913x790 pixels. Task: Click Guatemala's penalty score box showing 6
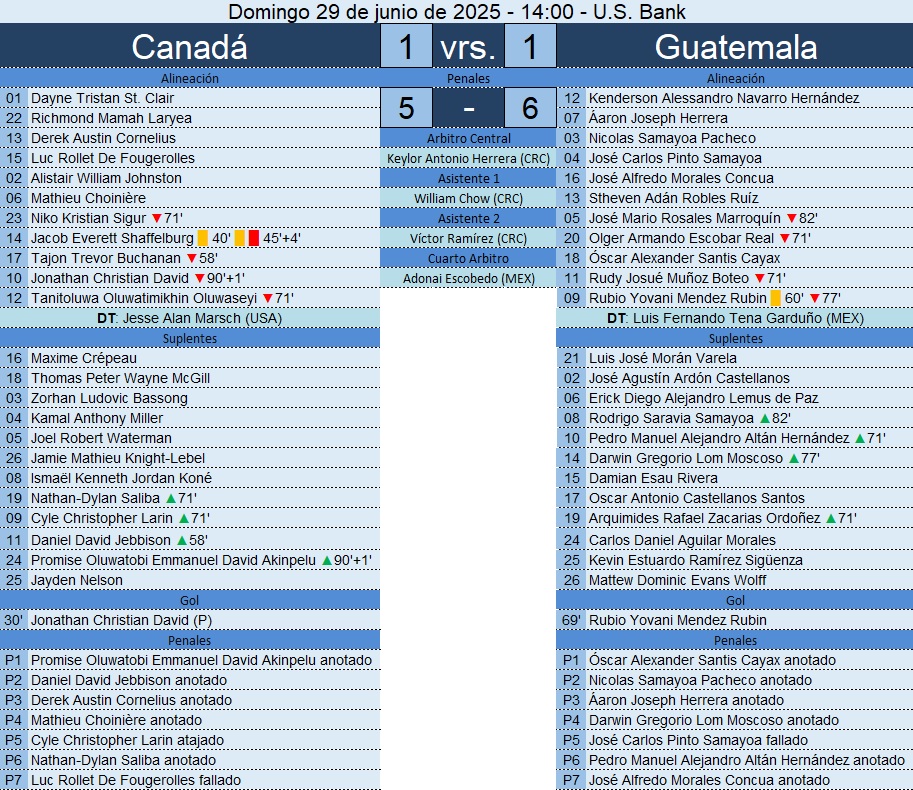tap(530, 106)
